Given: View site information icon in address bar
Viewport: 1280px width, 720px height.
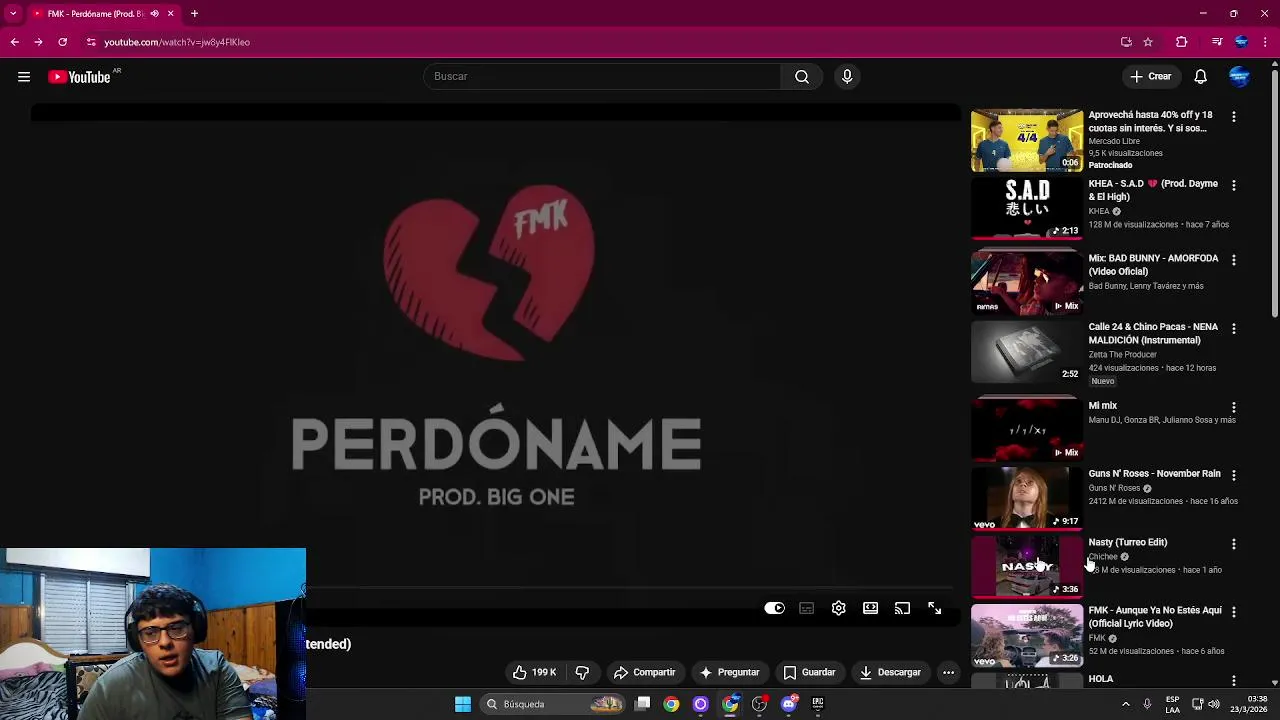Looking at the screenshot, I should tap(91, 42).
